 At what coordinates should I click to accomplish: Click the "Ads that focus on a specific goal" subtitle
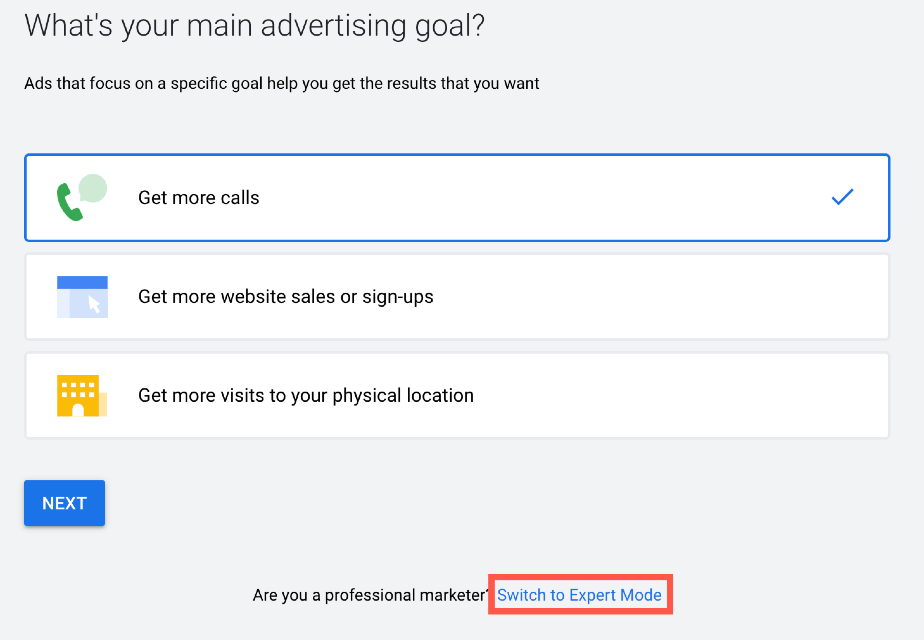[x=143, y=84]
